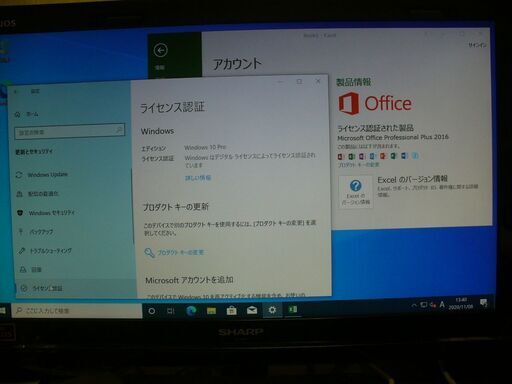Open トラブルシューティング in the settings sidebar

(x=45, y=251)
